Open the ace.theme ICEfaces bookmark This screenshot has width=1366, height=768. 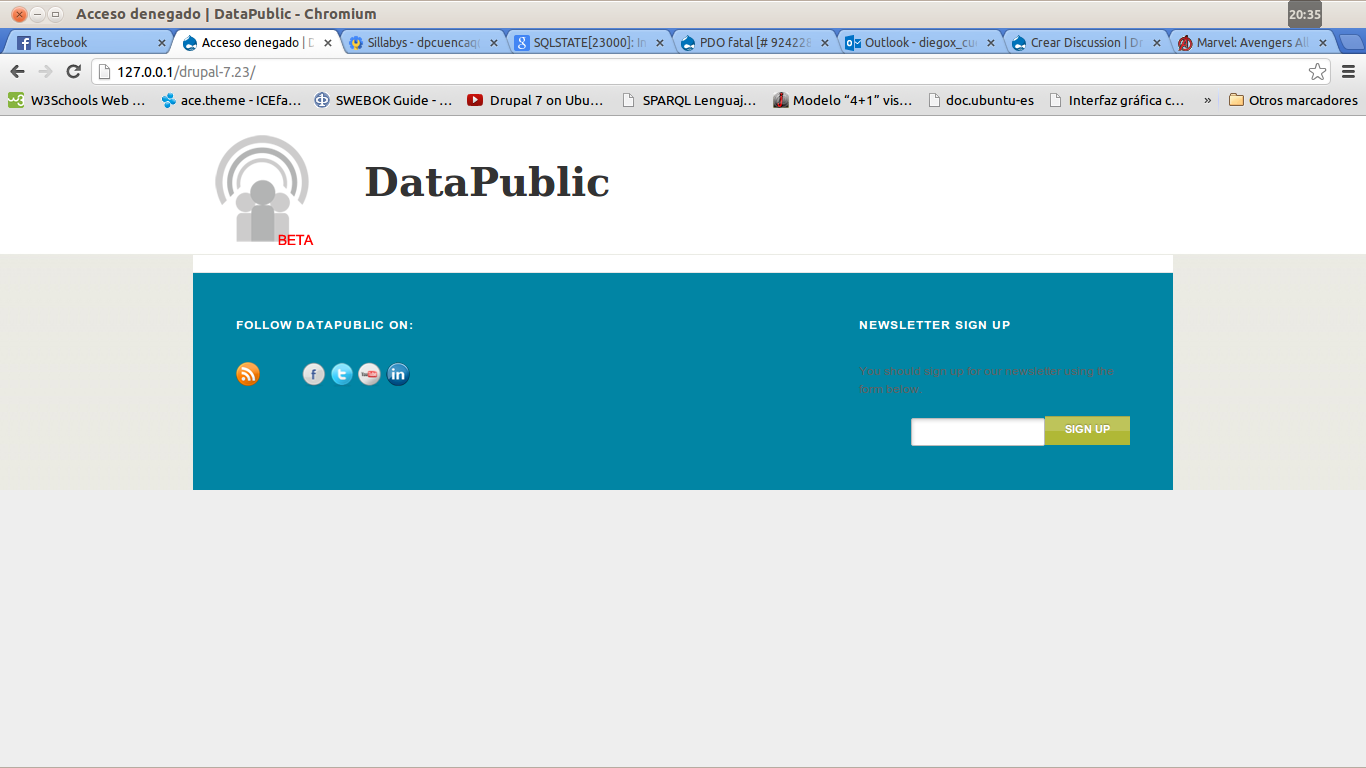231,100
